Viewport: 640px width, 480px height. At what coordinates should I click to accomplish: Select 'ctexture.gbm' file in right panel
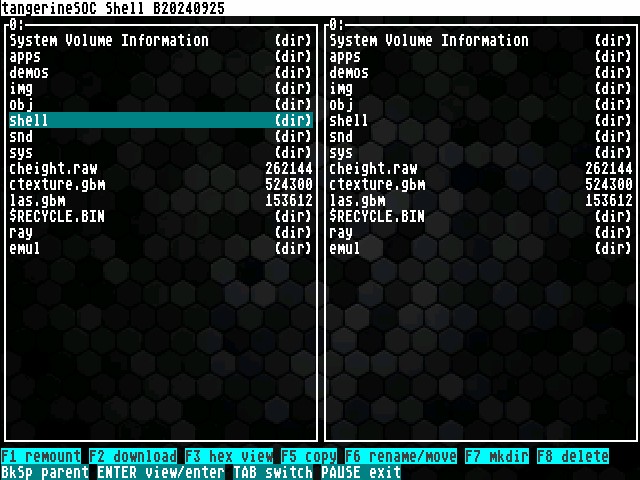[481, 184]
